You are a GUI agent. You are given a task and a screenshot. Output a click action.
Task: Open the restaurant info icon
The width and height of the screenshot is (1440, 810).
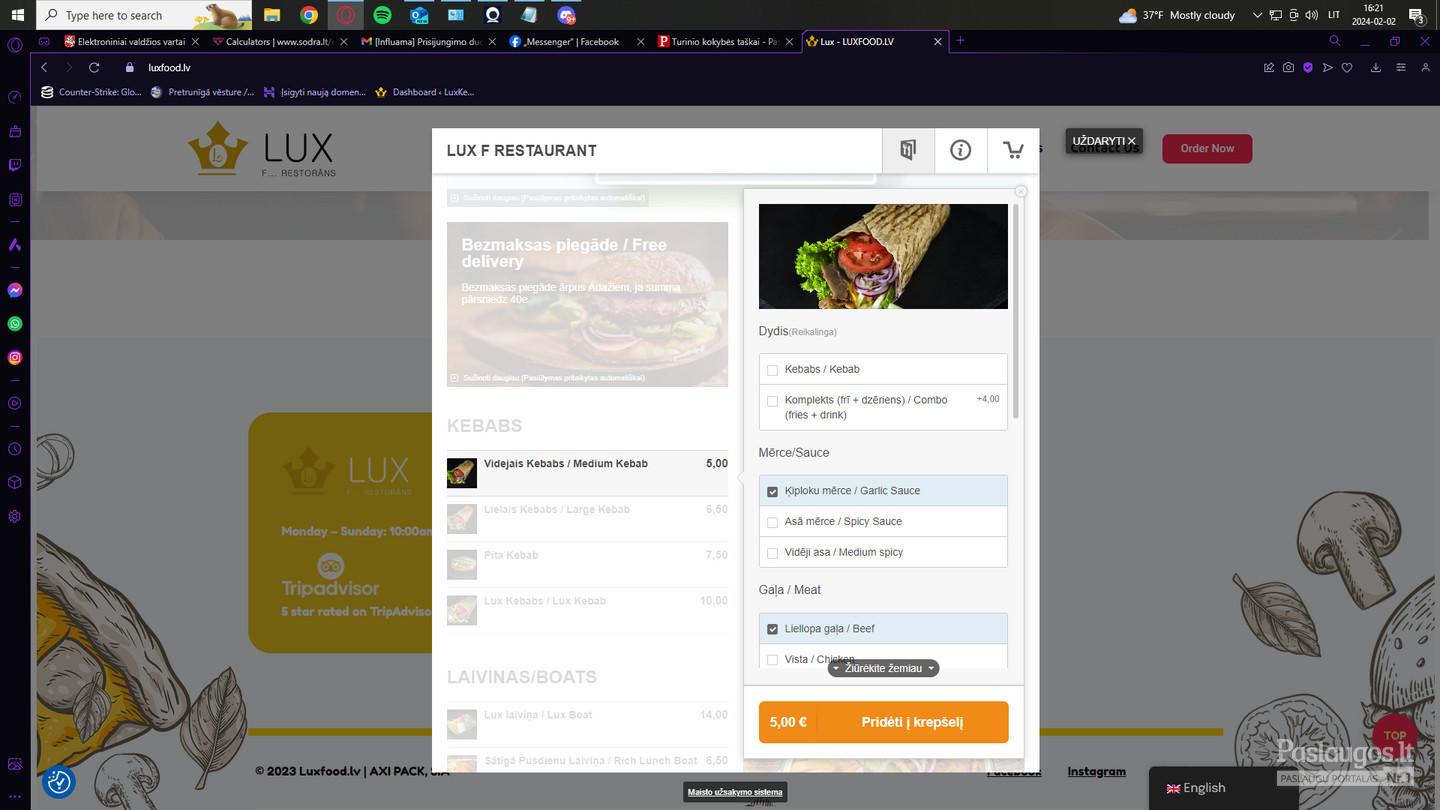pos(960,150)
